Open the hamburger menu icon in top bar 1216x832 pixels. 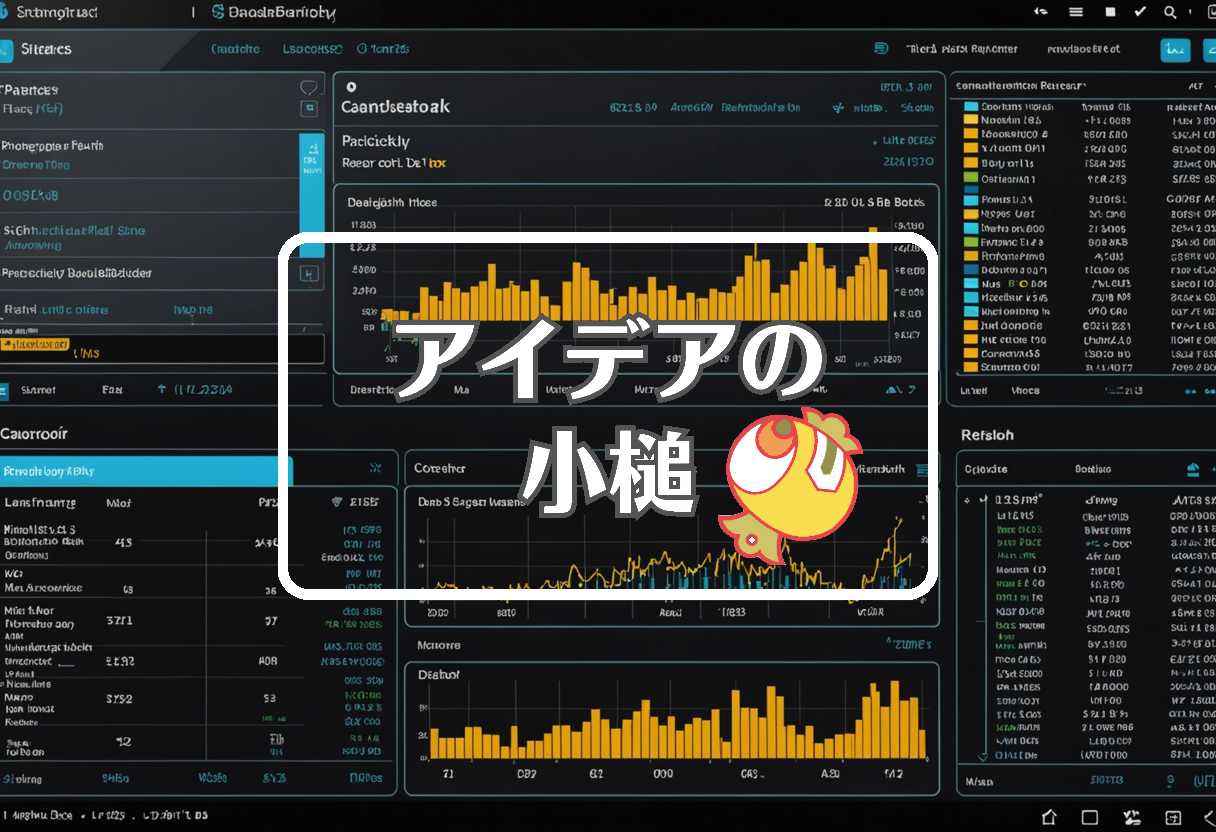[1076, 12]
